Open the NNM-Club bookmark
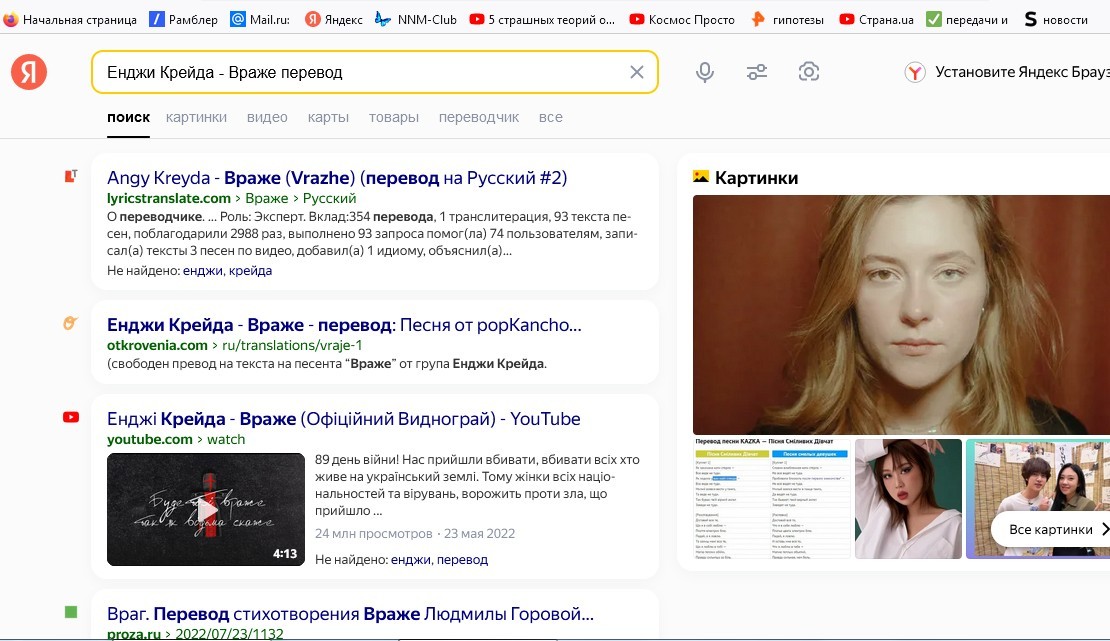Image resolution: width=1110 pixels, height=641 pixels. pyautogui.click(x=416, y=19)
